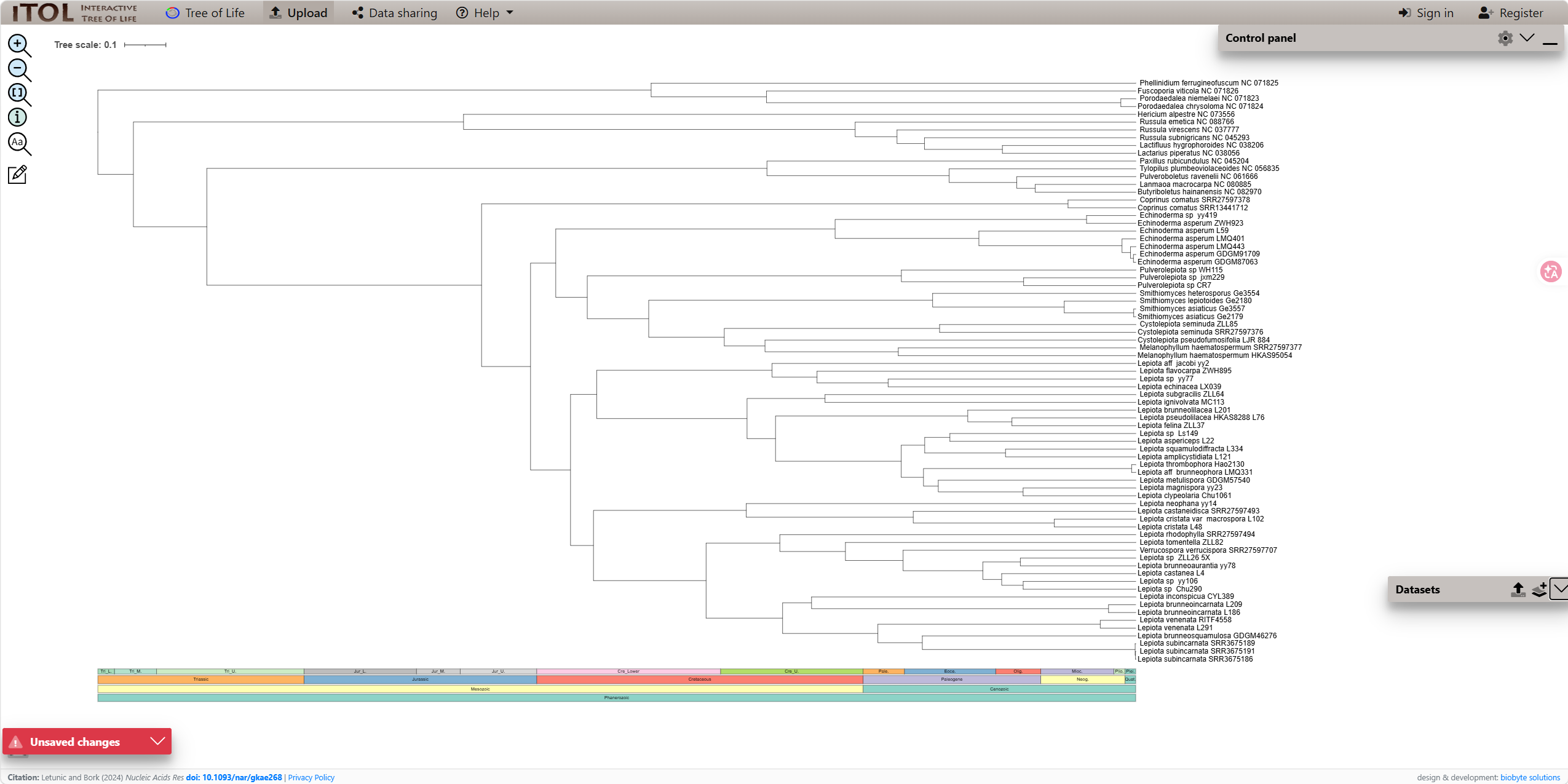Image resolution: width=1568 pixels, height=784 pixels.
Task: Open the Help dropdown menu
Action: coord(485,13)
